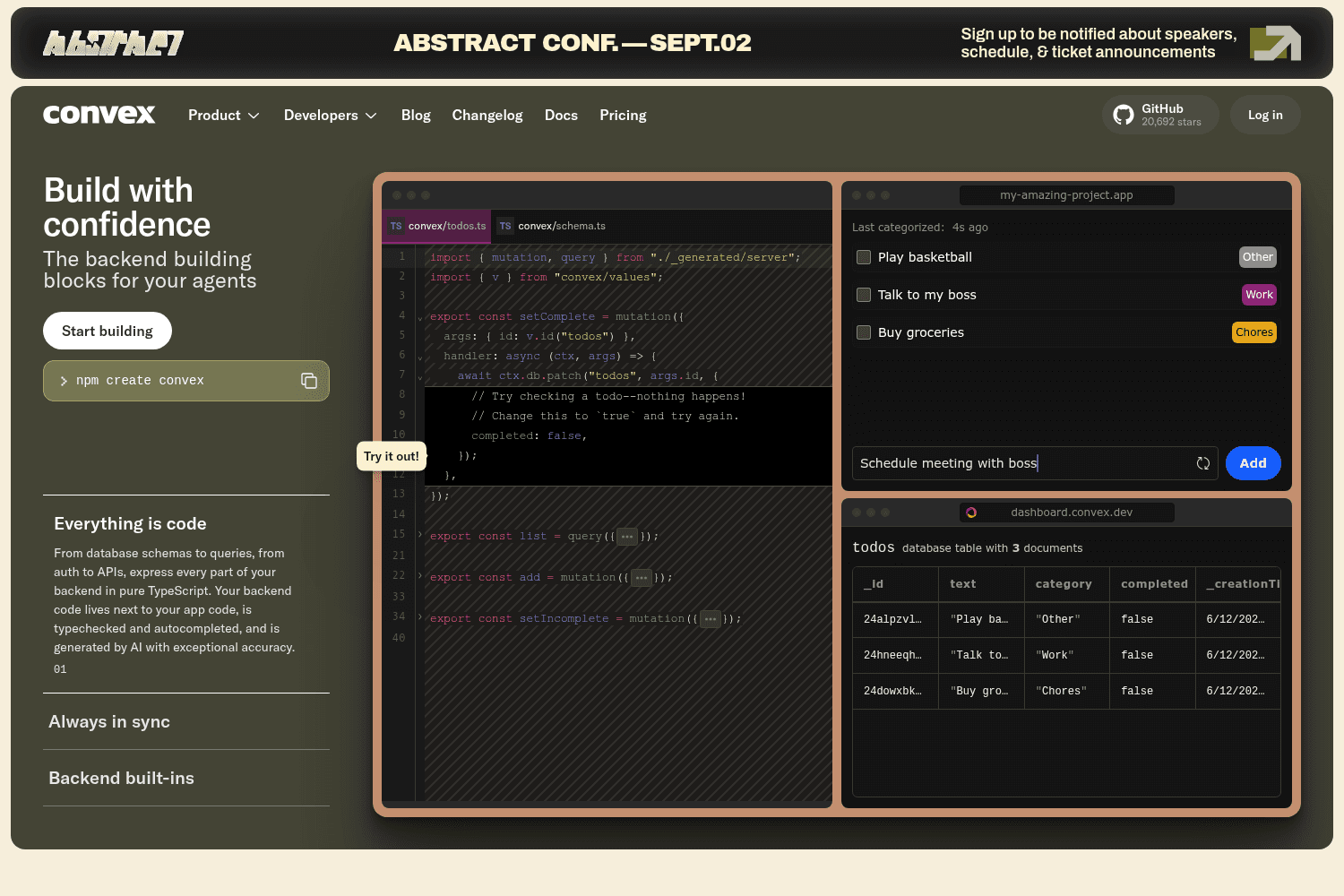Click the Log in button
The height and width of the screenshot is (896, 1344).
pos(1265,115)
